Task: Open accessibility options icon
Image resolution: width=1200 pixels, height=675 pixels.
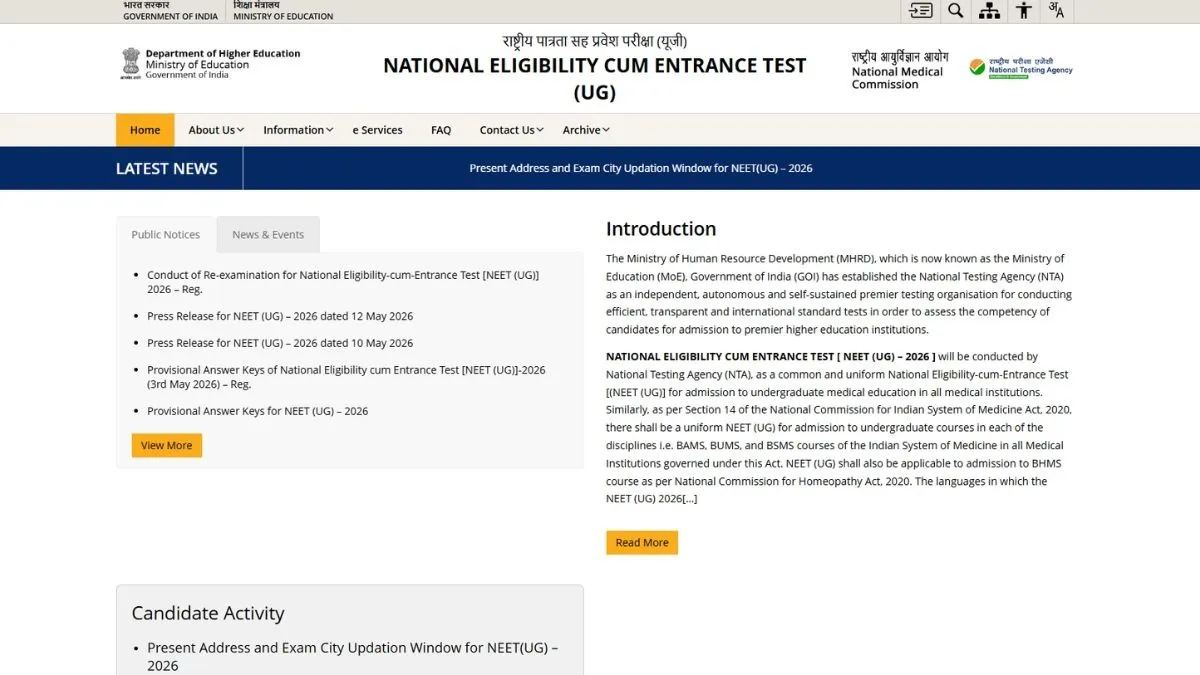Action: [x=1023, y=10]
